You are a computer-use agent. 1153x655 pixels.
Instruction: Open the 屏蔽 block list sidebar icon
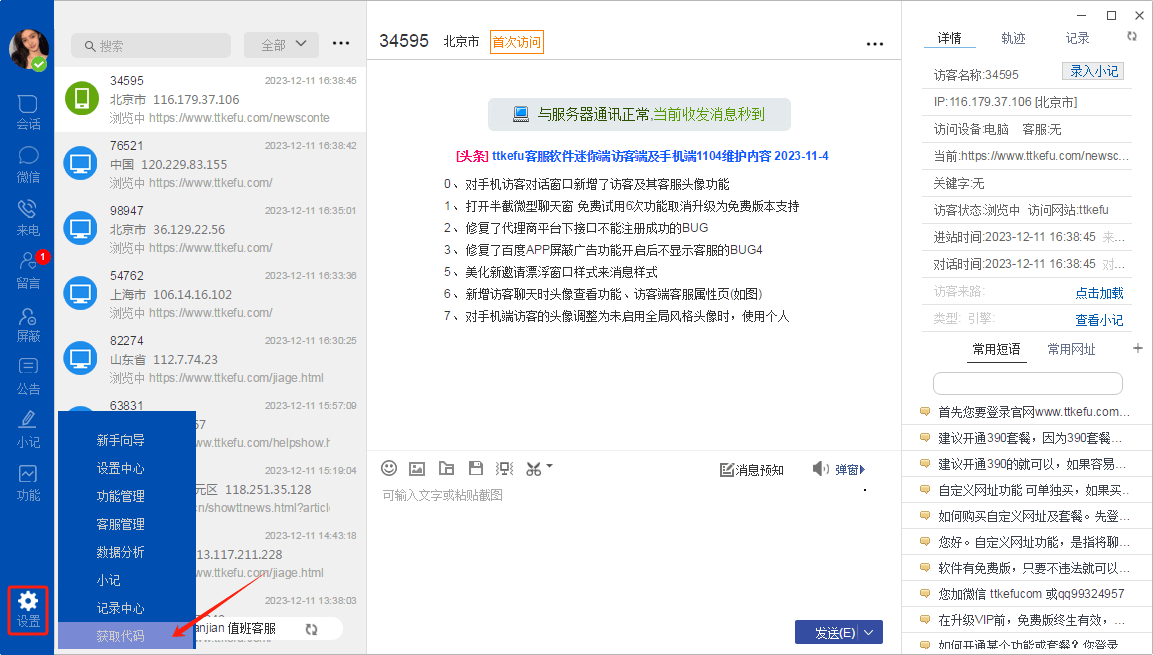point(28,324)
